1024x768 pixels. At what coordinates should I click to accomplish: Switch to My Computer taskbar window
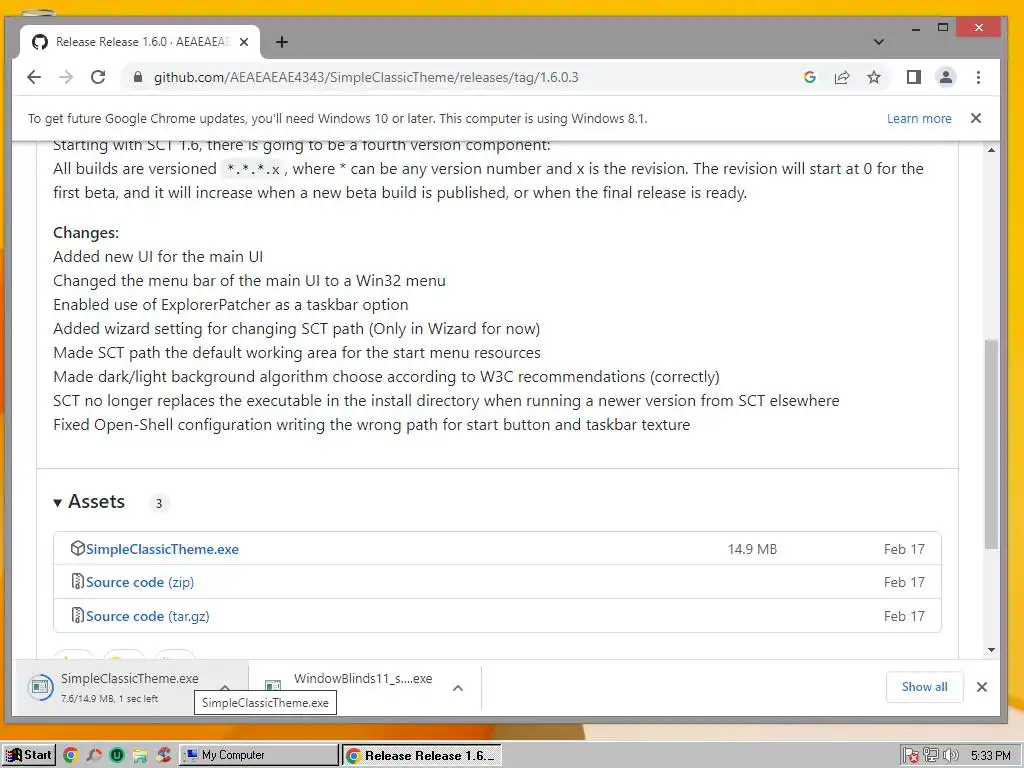(259, 755)
